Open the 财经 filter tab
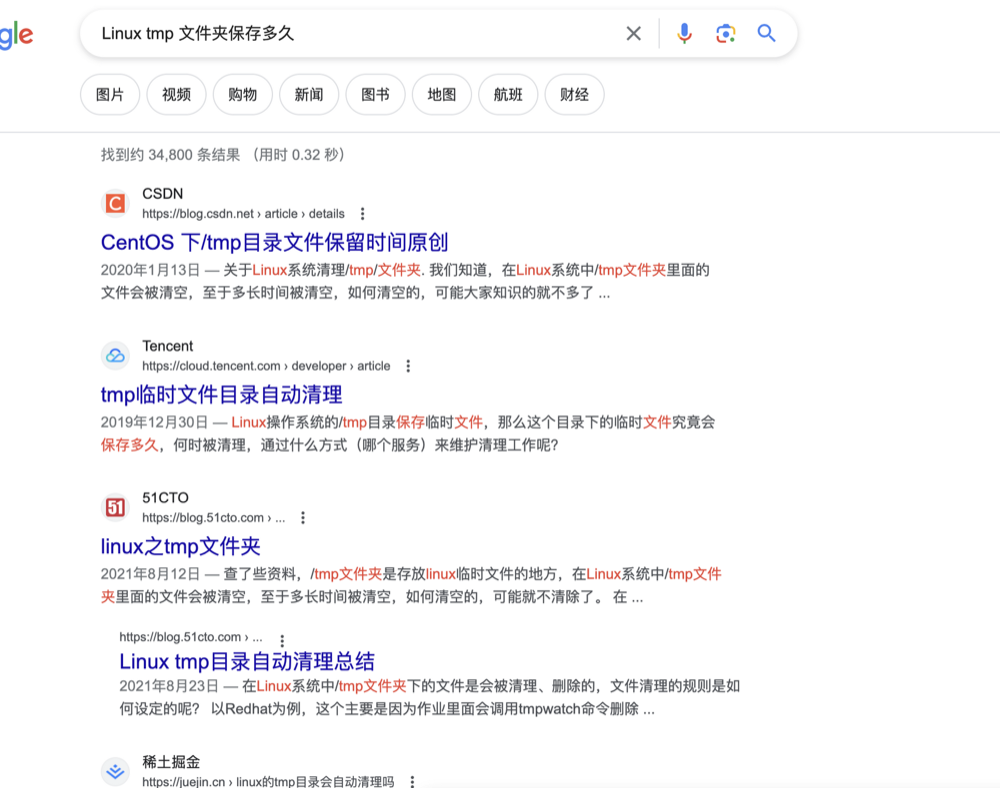This screenshot has width=1000, height=788. 574,95
